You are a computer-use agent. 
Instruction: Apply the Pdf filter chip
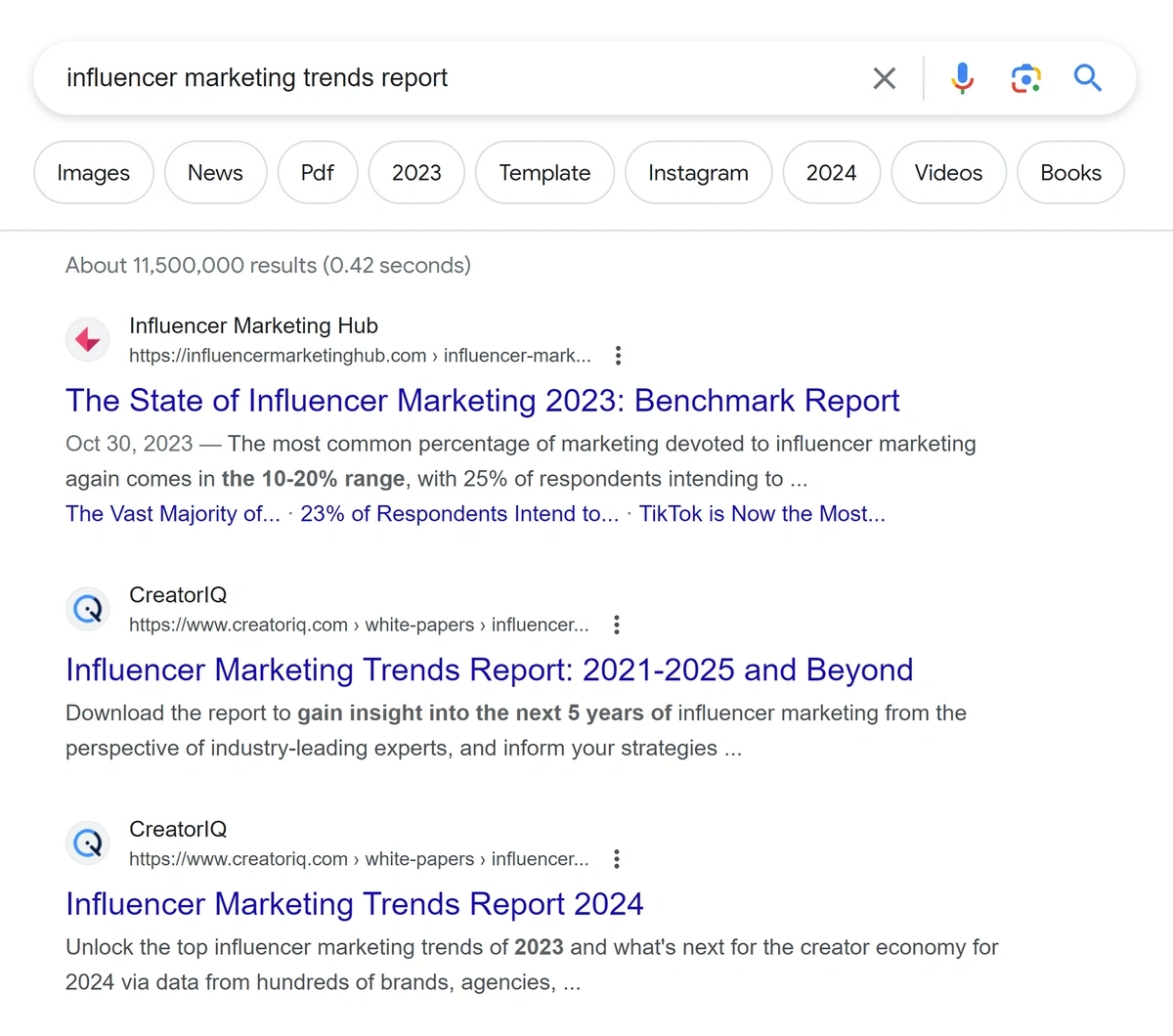coord(318,173)
